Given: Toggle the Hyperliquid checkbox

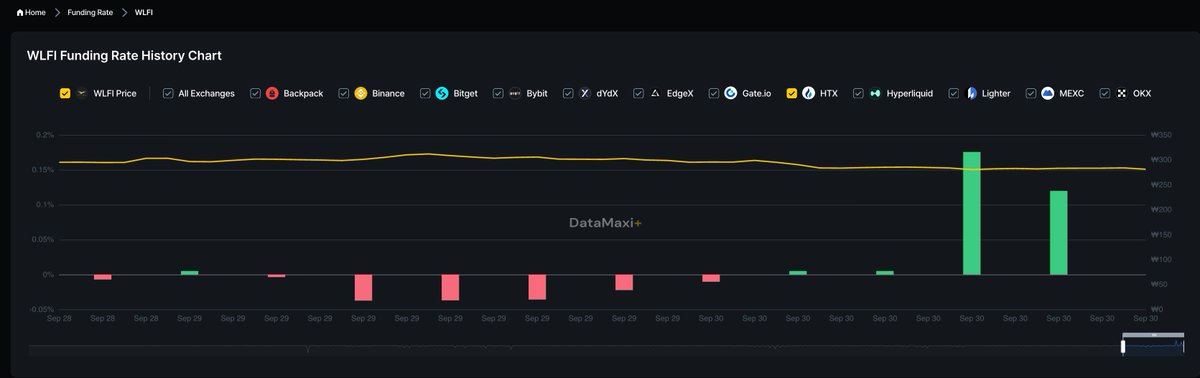Looking at the screenshot, I should (x=858, y=93).
